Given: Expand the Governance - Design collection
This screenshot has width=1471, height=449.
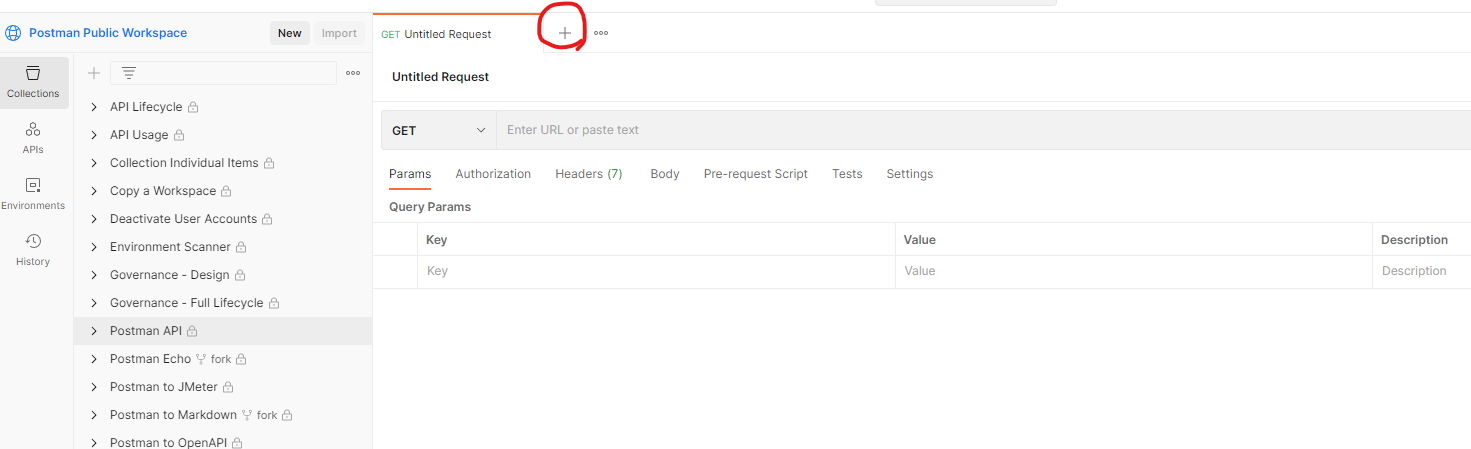Looking at the screenshot, I should click(x=94, y=275).
